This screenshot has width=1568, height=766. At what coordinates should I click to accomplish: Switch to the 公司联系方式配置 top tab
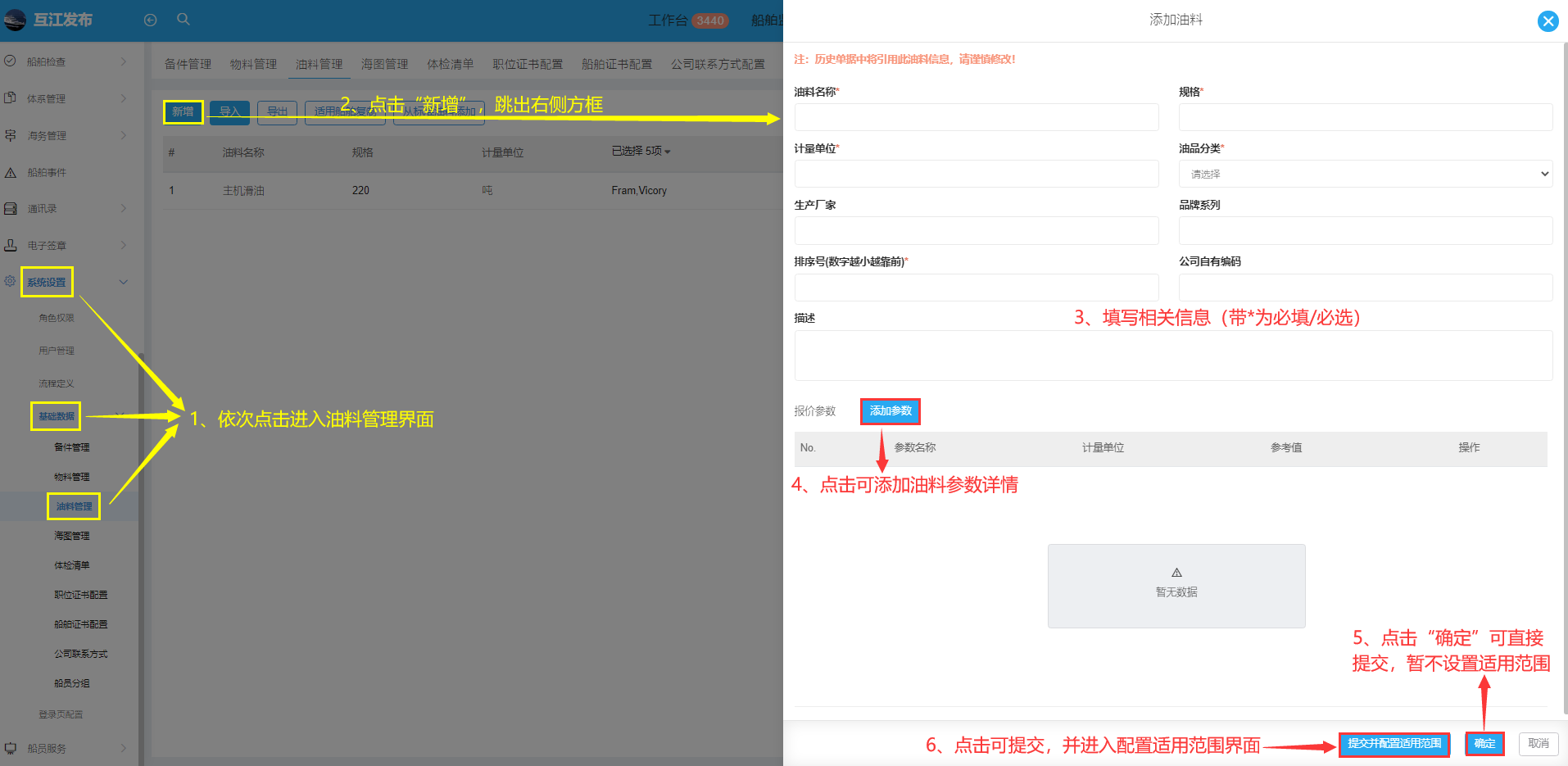point(718,64)
